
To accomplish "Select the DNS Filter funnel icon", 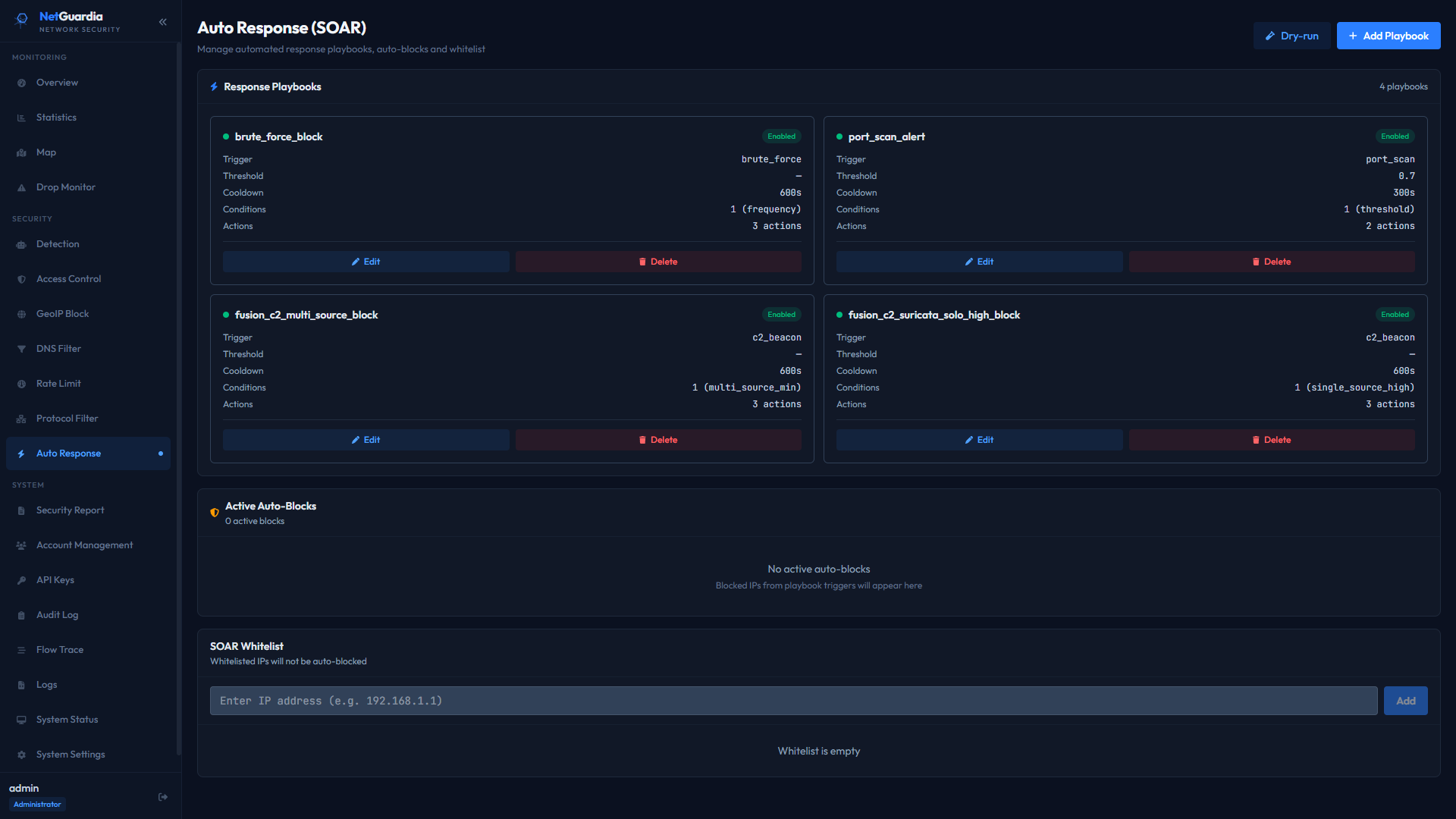I will tap(21, 349).
